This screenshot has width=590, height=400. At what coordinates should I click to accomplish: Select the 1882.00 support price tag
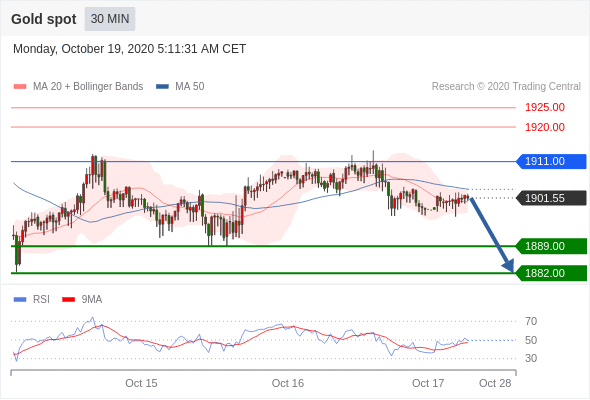(551, 273)
